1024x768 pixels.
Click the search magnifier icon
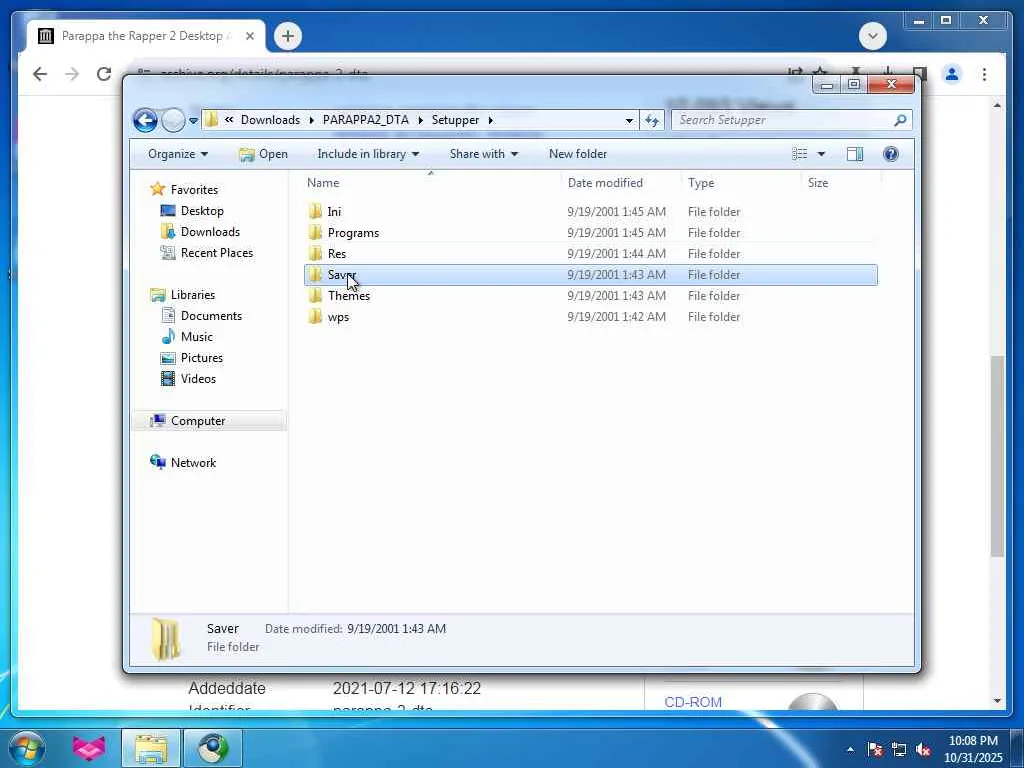901,120
